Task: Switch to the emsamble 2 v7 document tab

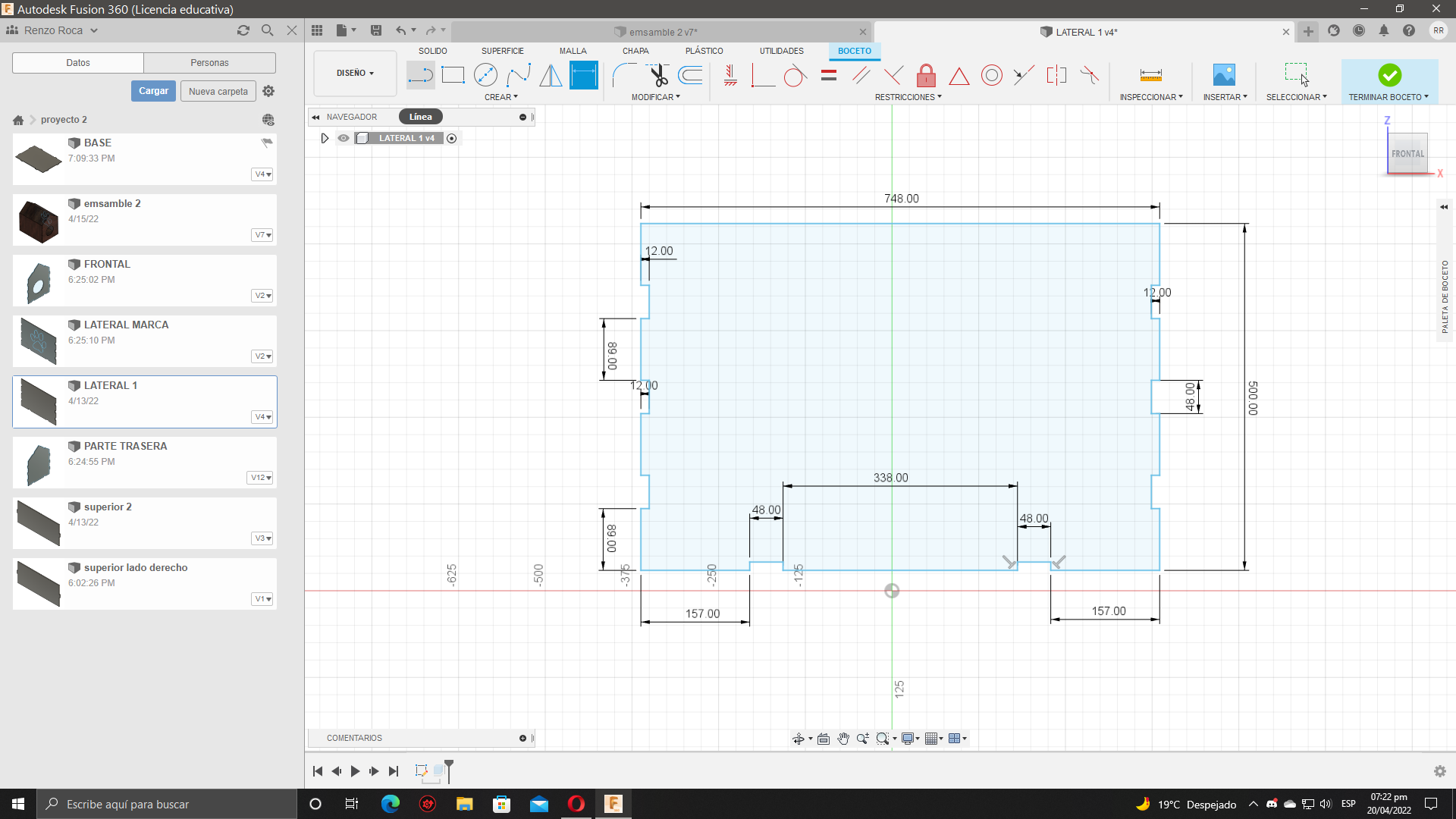Action: [x=663, y=32]
